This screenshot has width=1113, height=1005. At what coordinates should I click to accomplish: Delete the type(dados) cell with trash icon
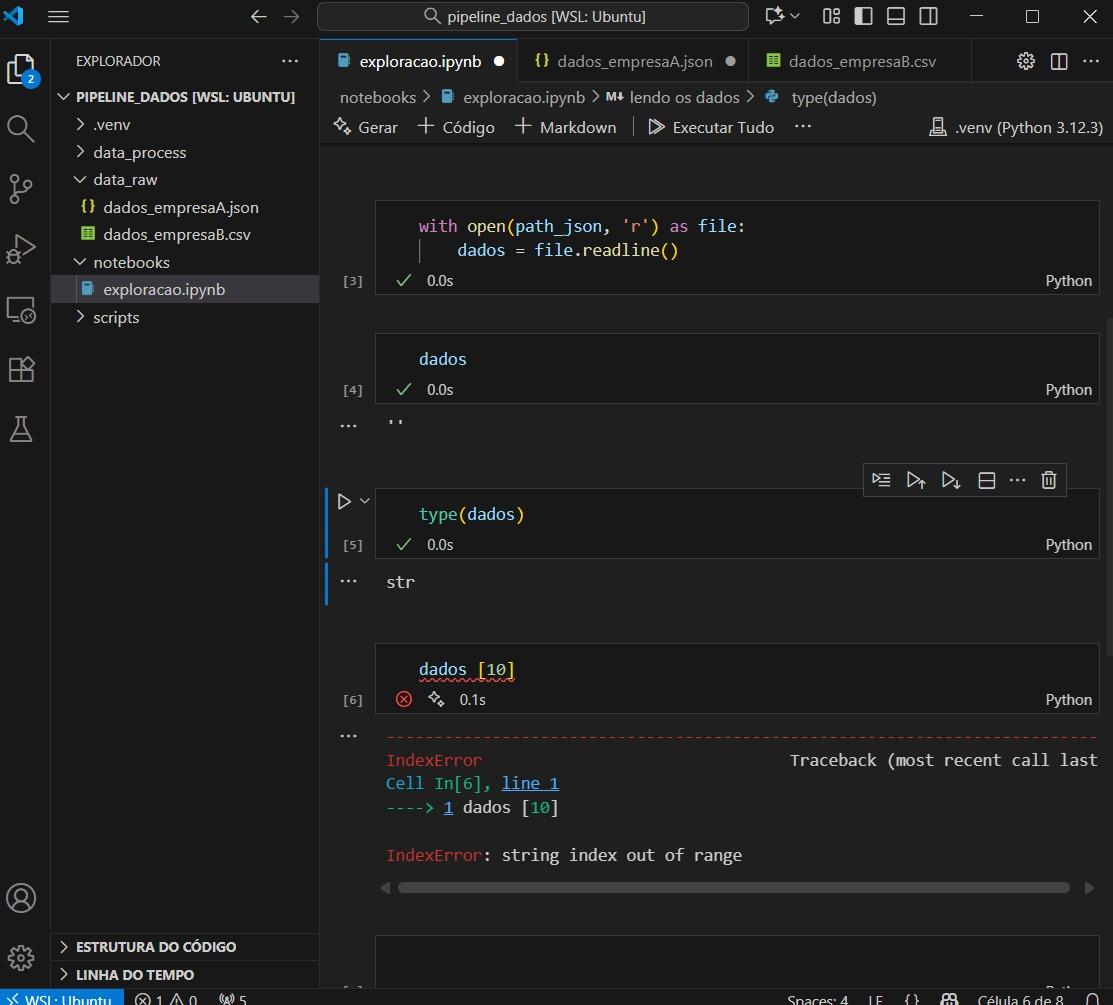pos(1048,480)
